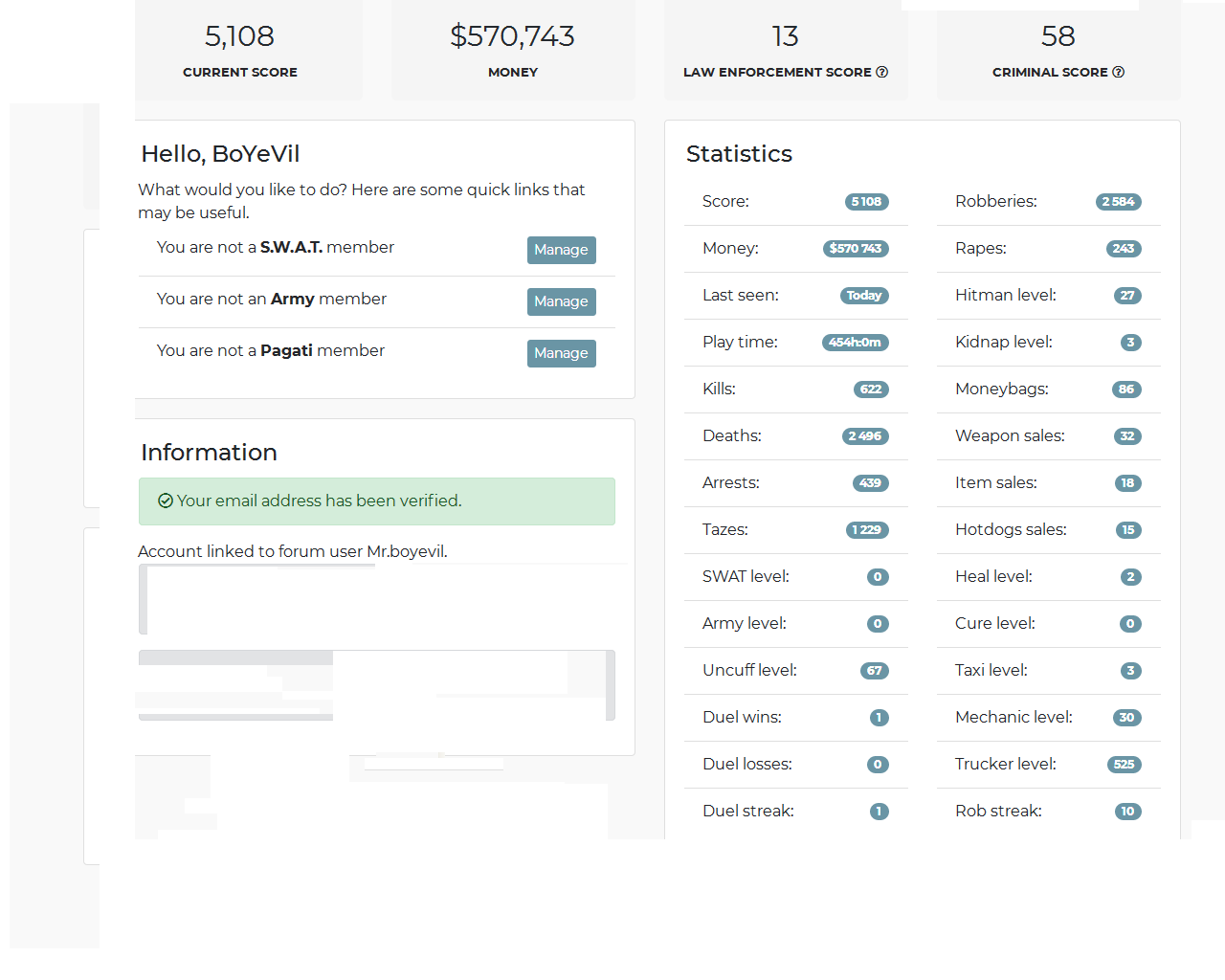This screenshot has width=1225, height=980.
Task: Click the Score badge 5 108
Action: [867, 202]
